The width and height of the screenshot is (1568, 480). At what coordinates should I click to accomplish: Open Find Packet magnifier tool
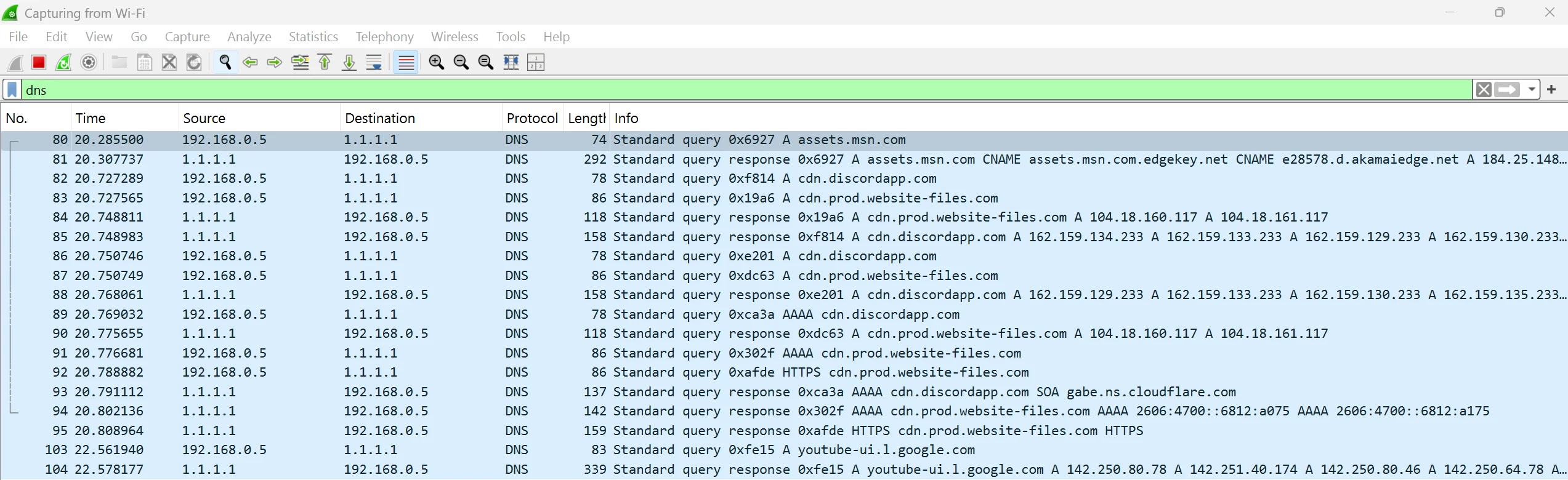[225, 62]
